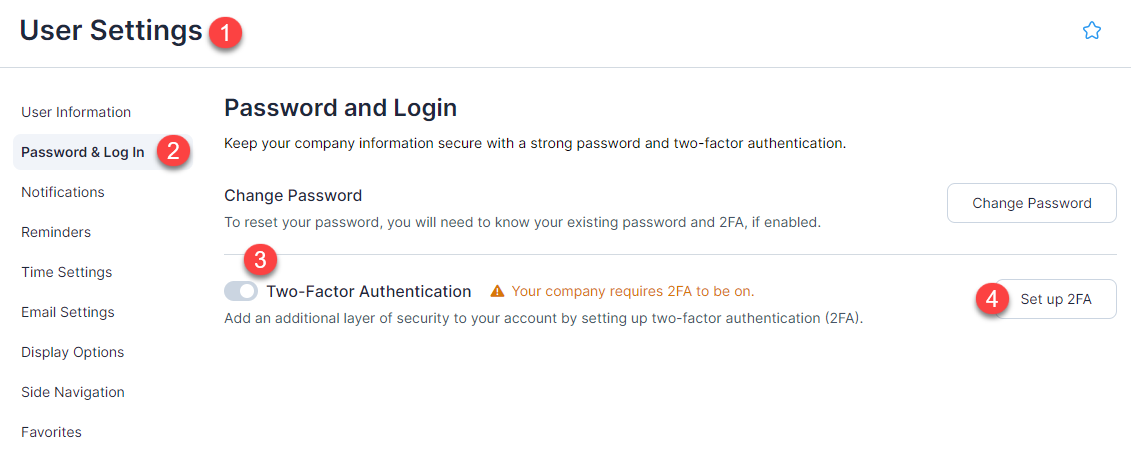The width and height of the screenshot is (1131, 464).
Task: Open Favorites in the sidebar
Action: [51, 432]
